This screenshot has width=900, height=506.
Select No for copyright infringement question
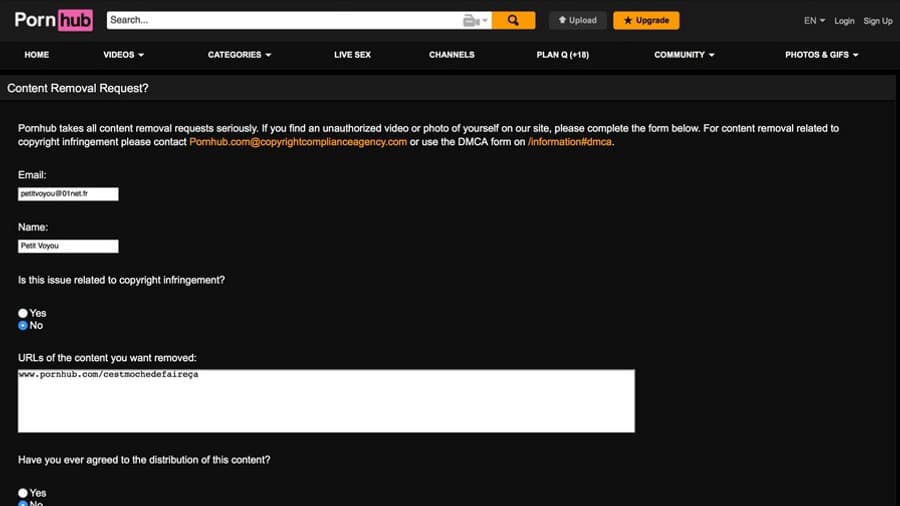(x=23, y=325)
